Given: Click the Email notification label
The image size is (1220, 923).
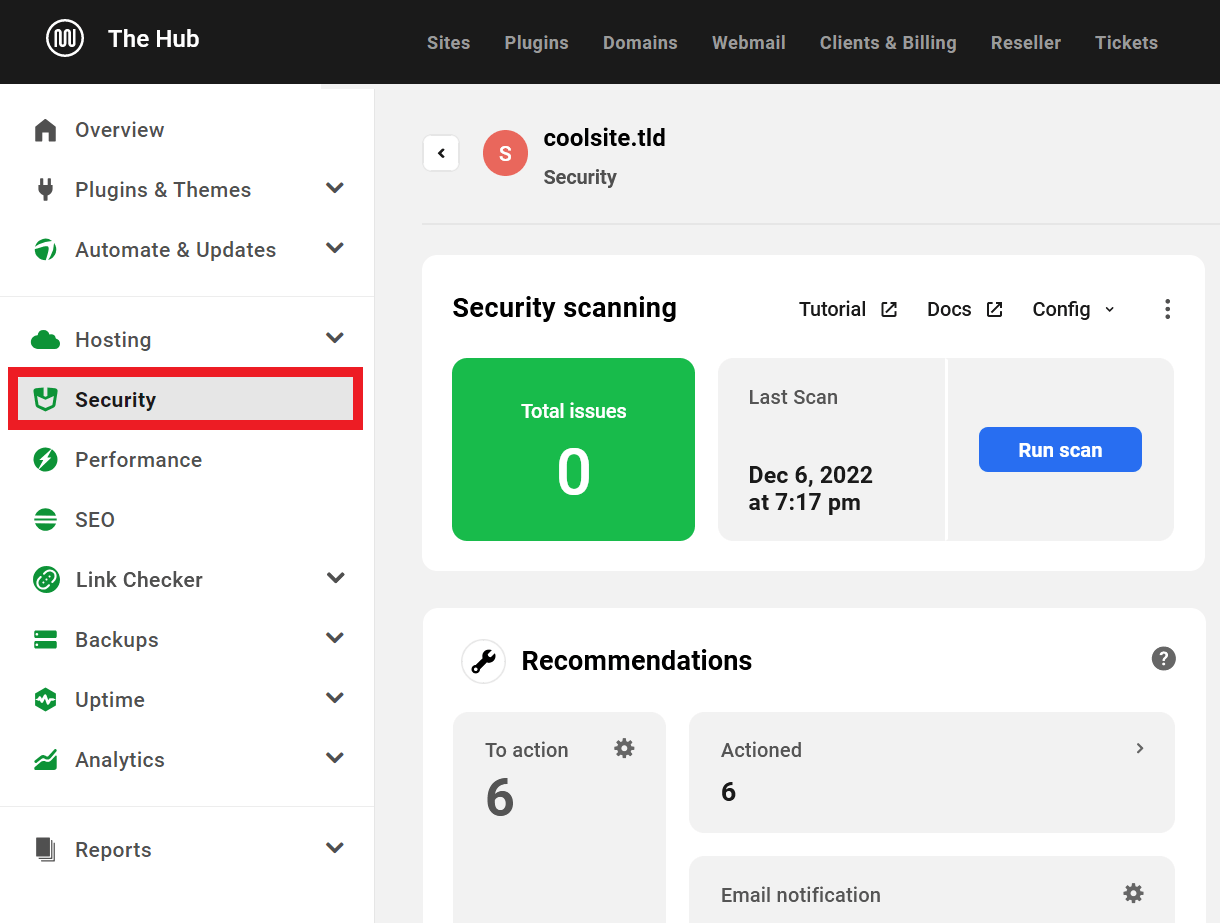Looking at the screenshot, I should [800, 895].
